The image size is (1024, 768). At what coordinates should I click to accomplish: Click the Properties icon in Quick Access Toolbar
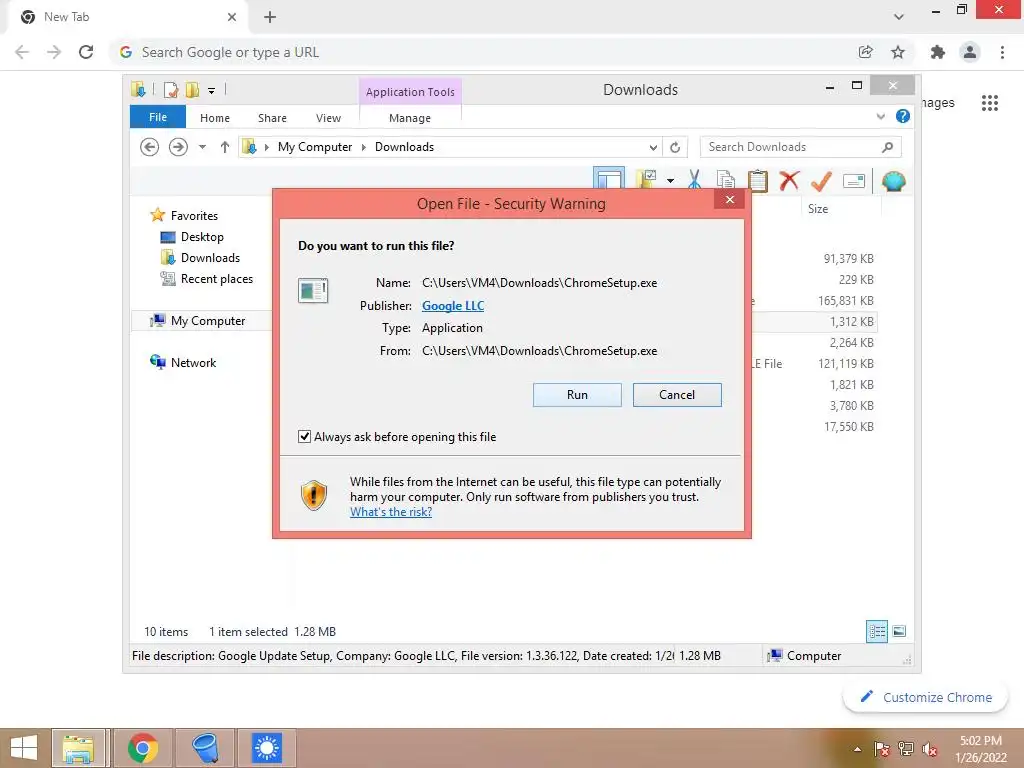[x=170, y=89]
